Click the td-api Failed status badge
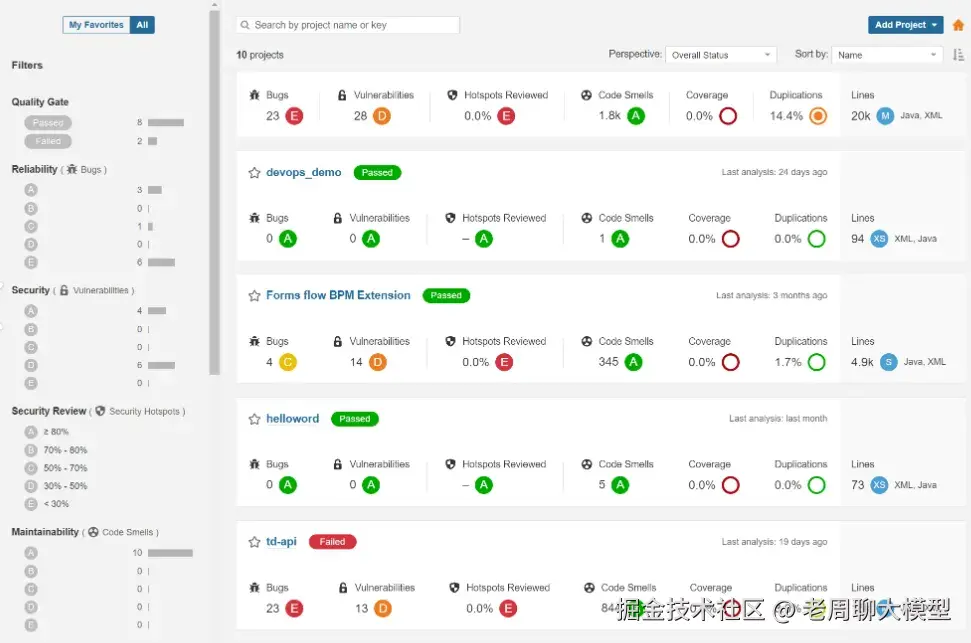Screen dimensions: 971x643 (x=332, y=542)
